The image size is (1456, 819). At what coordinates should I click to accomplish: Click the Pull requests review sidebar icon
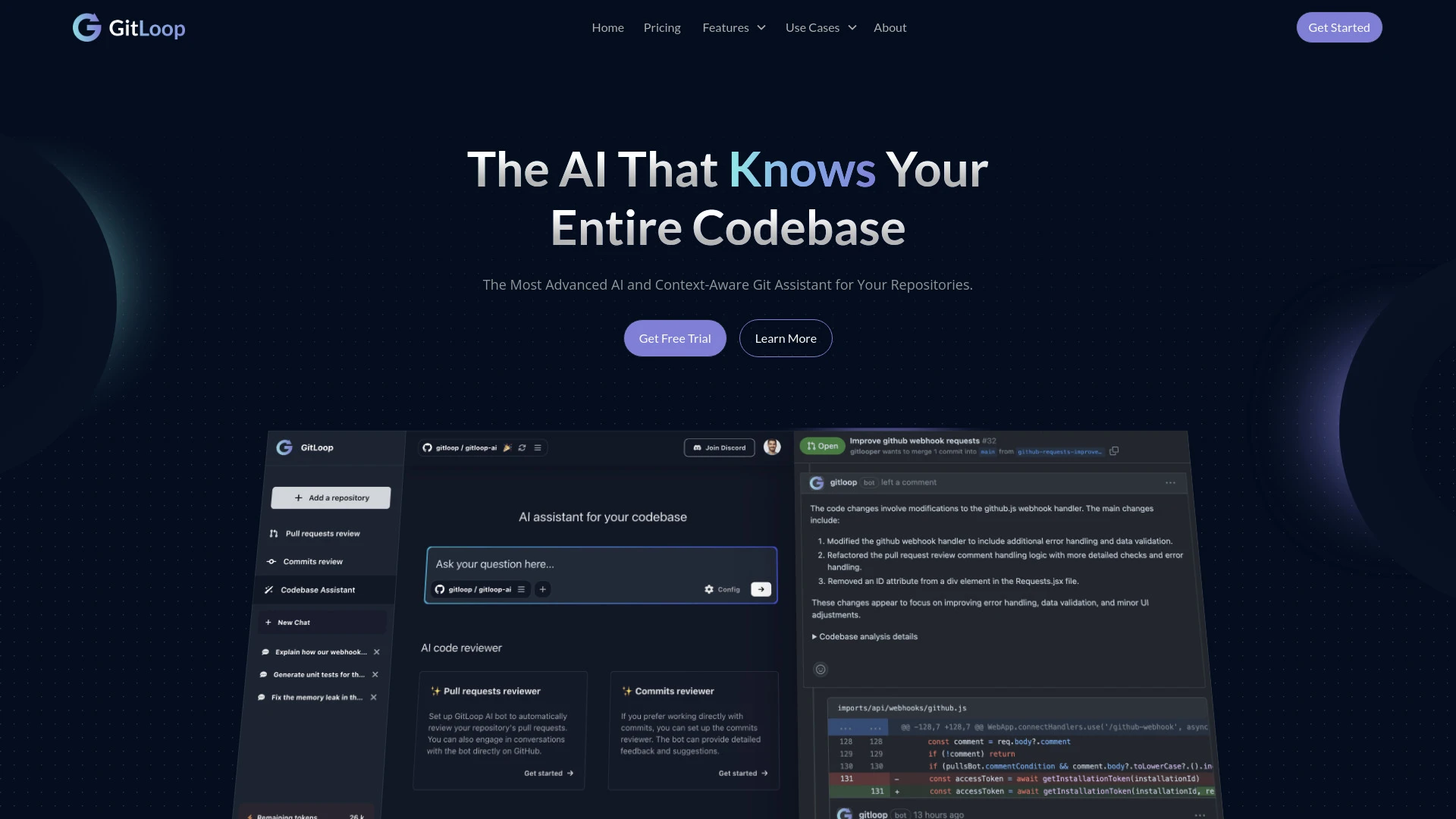(x=273, y=533)
